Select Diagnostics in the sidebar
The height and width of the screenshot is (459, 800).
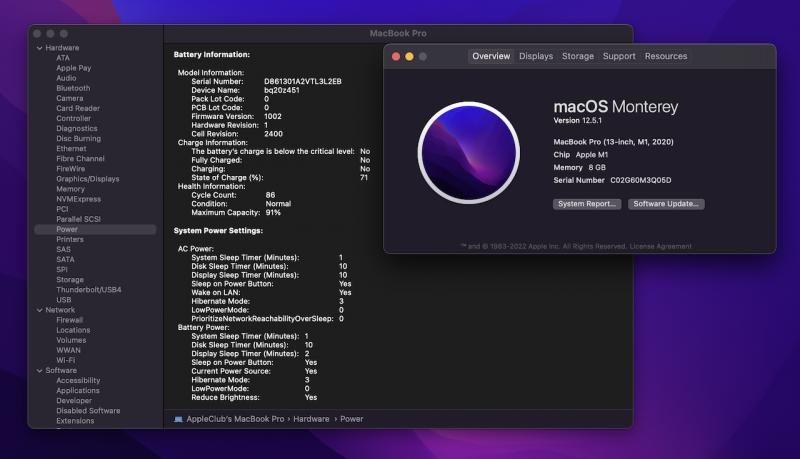pyautogui.click(x=77, y=129)
